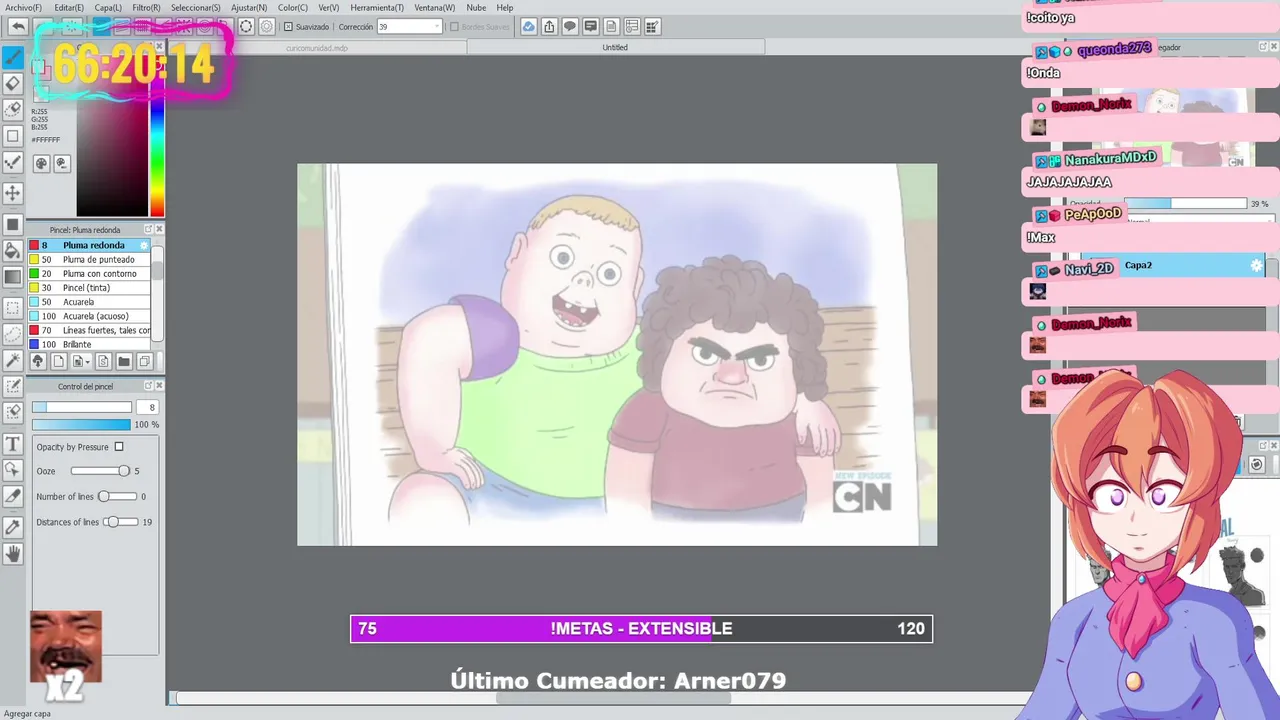Select the Shape rectangle tool
1280x720 pixels.
(13, 136)
